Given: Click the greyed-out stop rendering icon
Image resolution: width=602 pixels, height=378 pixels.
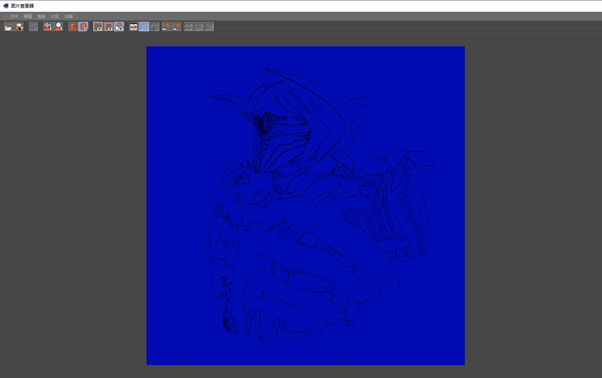Looking at the screenshot, I should (x=33, y=26).
